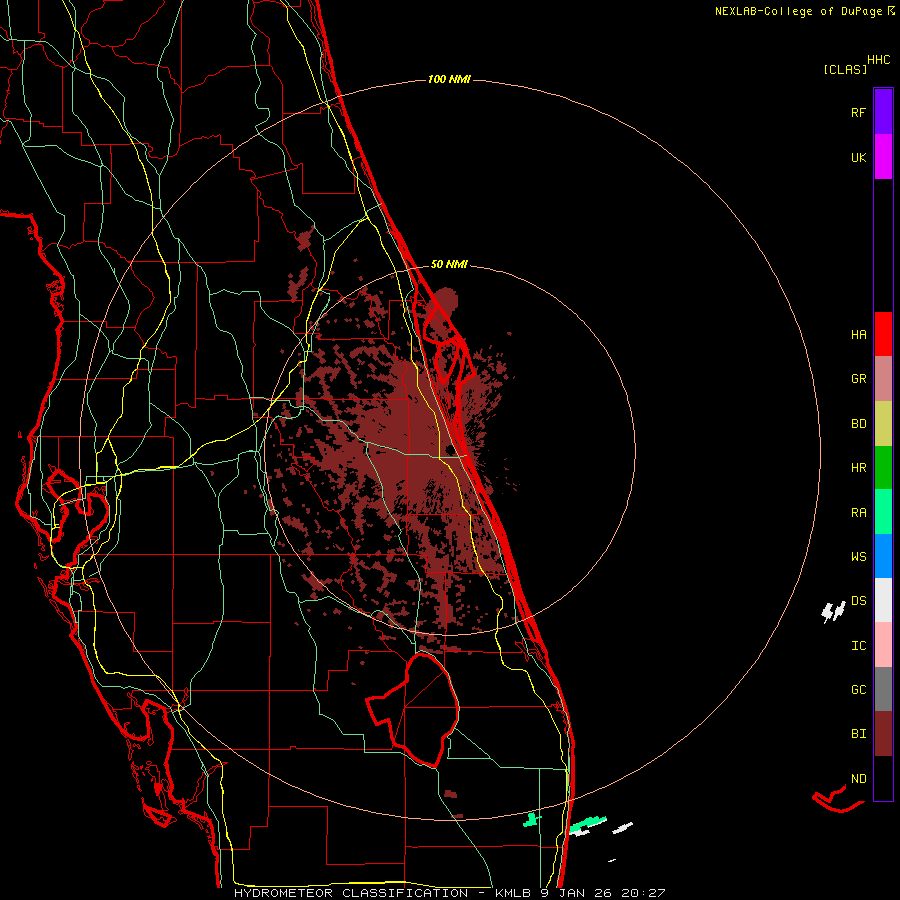The image size is (900, 900).
Task: Click the WS legend label text
Action: [858, 557]
